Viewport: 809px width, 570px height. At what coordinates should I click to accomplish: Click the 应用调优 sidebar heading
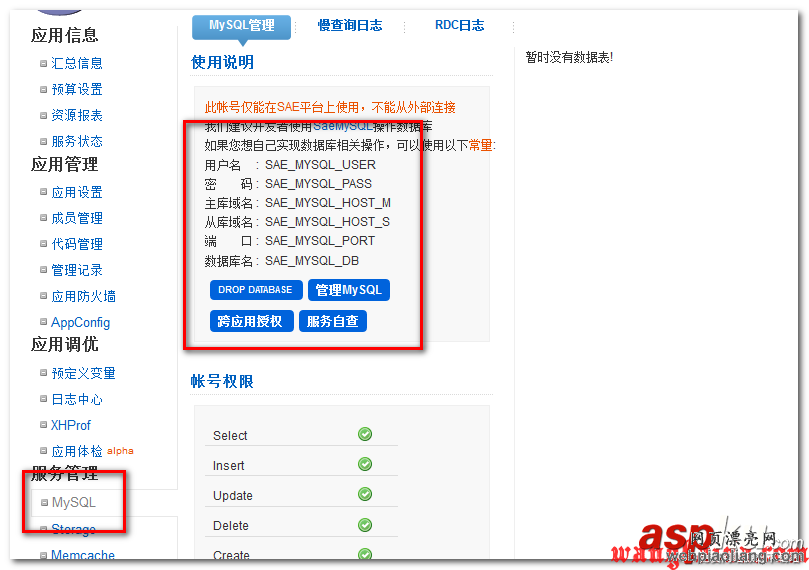coord(64,345)
